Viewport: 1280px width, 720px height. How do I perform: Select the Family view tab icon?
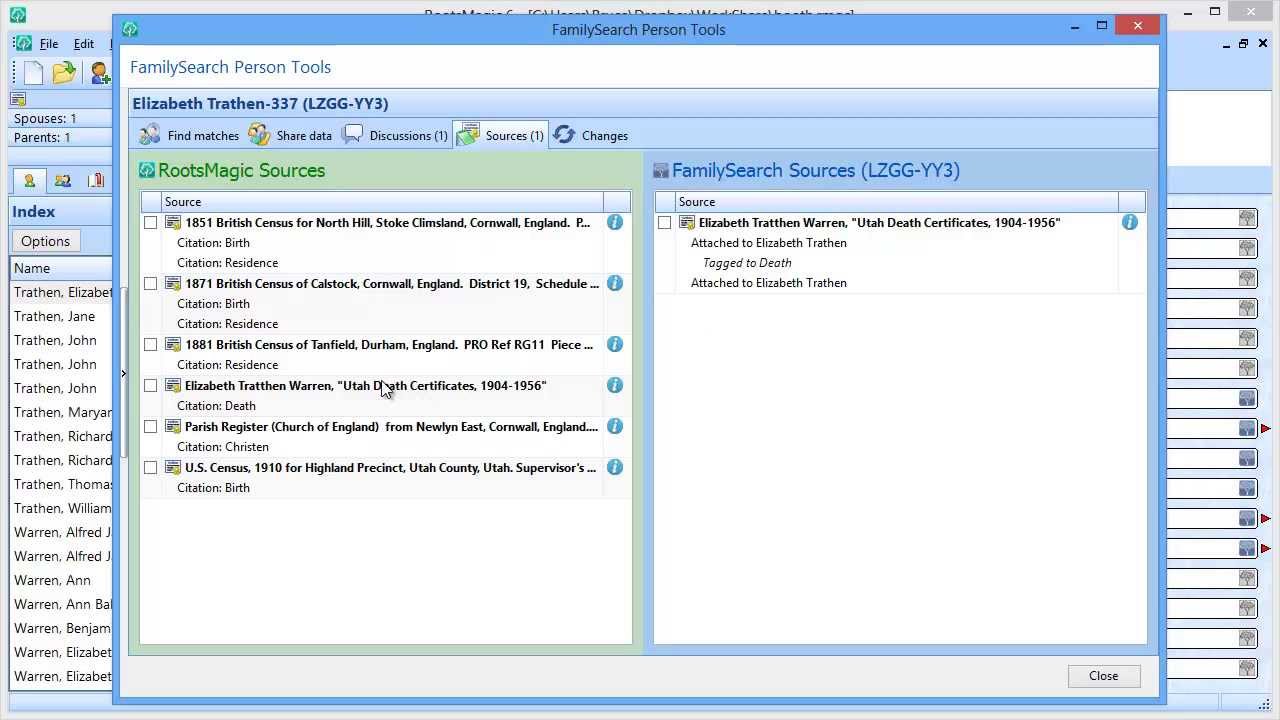63,181
